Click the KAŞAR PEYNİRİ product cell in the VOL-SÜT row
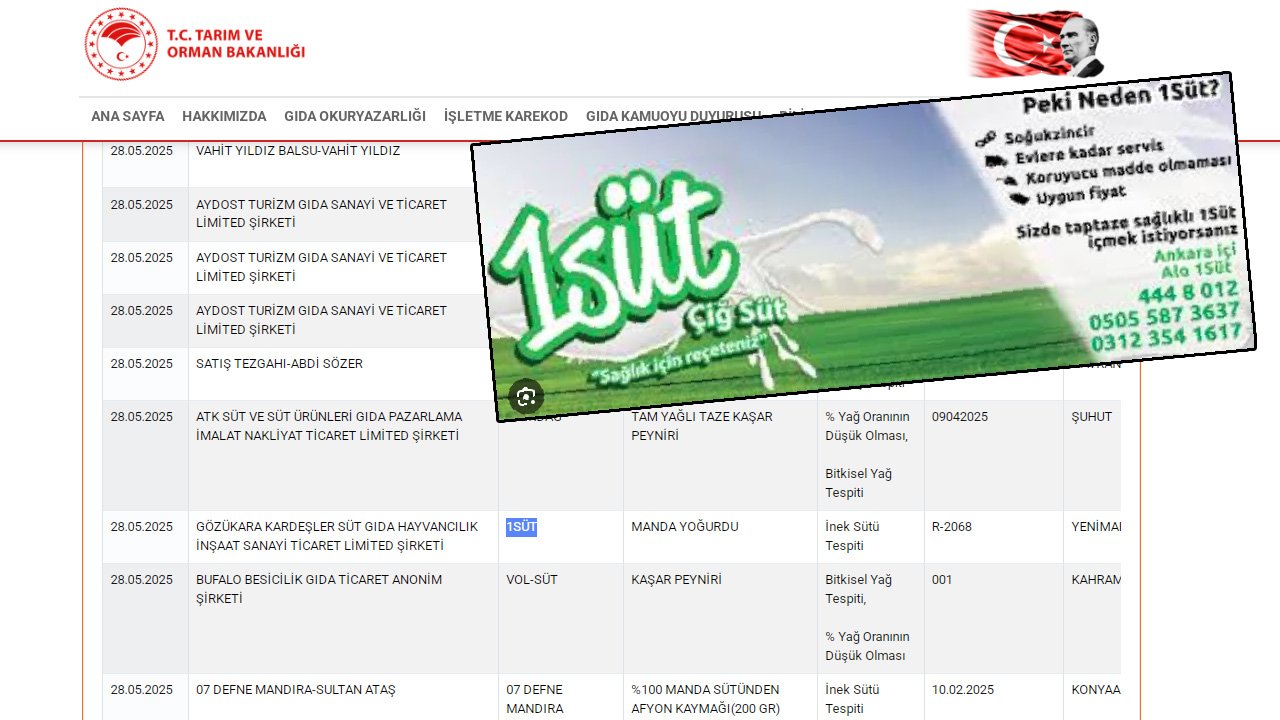 click(720, 618)
